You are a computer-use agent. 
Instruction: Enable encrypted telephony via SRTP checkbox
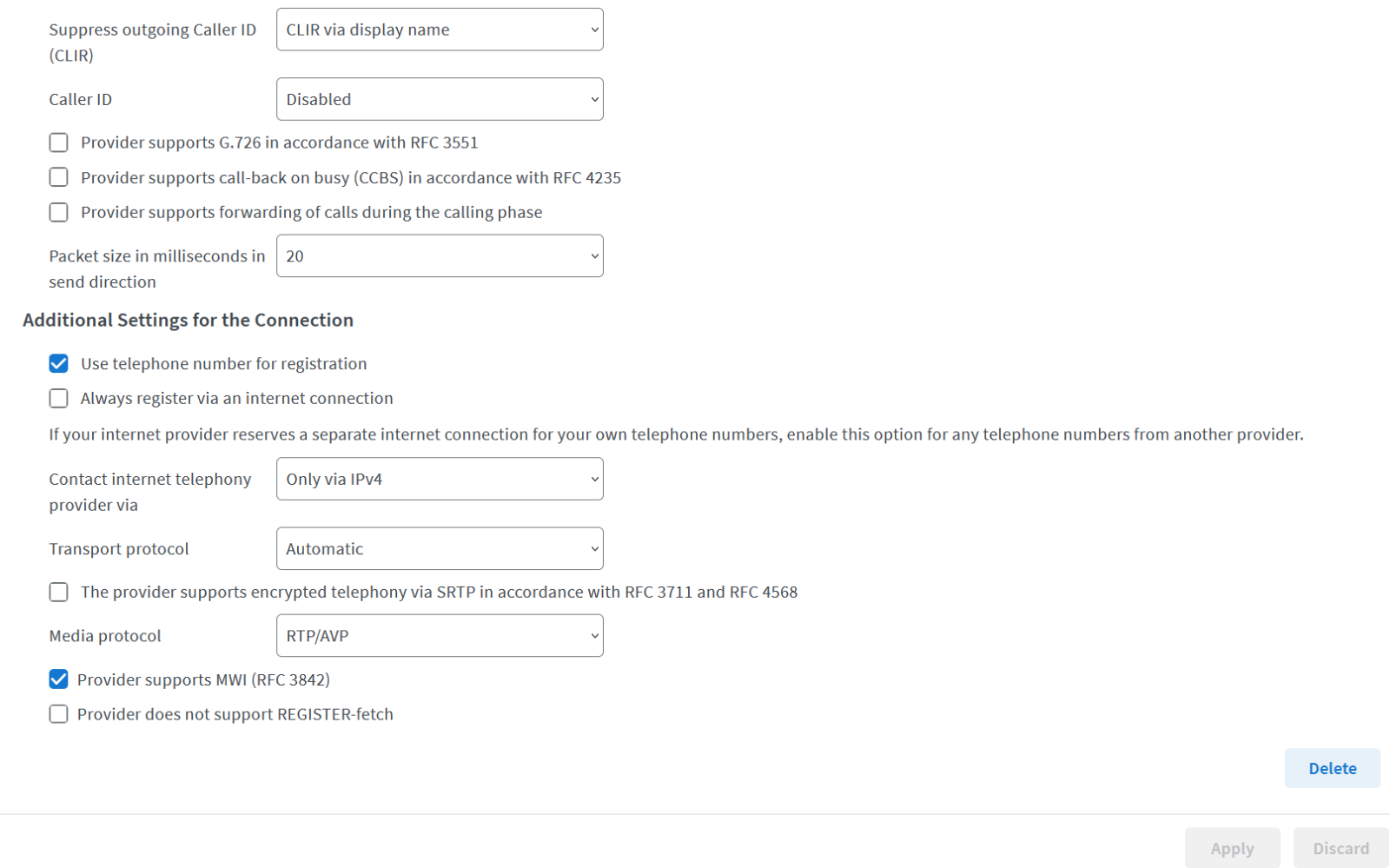[x=58, y=592]
